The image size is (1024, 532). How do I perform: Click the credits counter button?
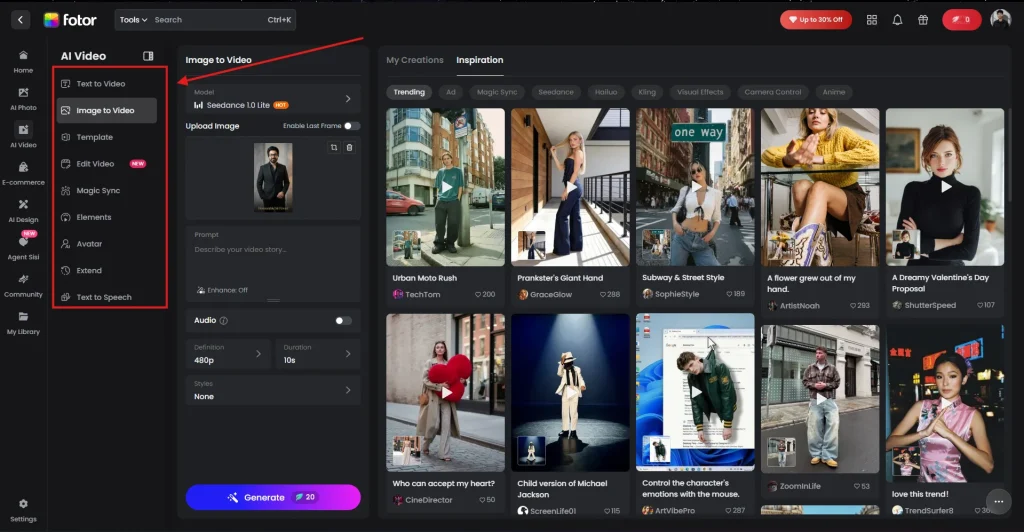(961, 20)
